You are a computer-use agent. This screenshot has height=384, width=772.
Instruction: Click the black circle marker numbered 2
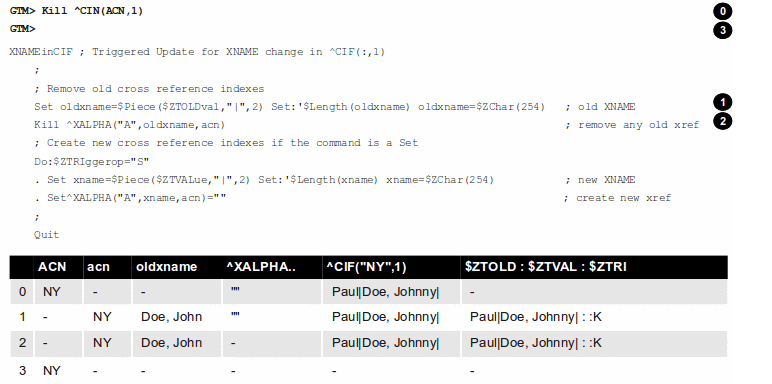[x=722, y=121]
